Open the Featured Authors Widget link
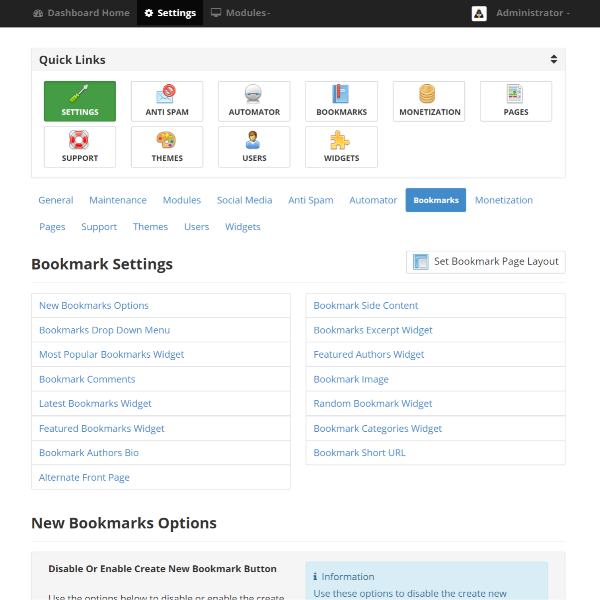The height and width of the screenshot is (600, 600). pyautogui.click(x=369, y=355)
